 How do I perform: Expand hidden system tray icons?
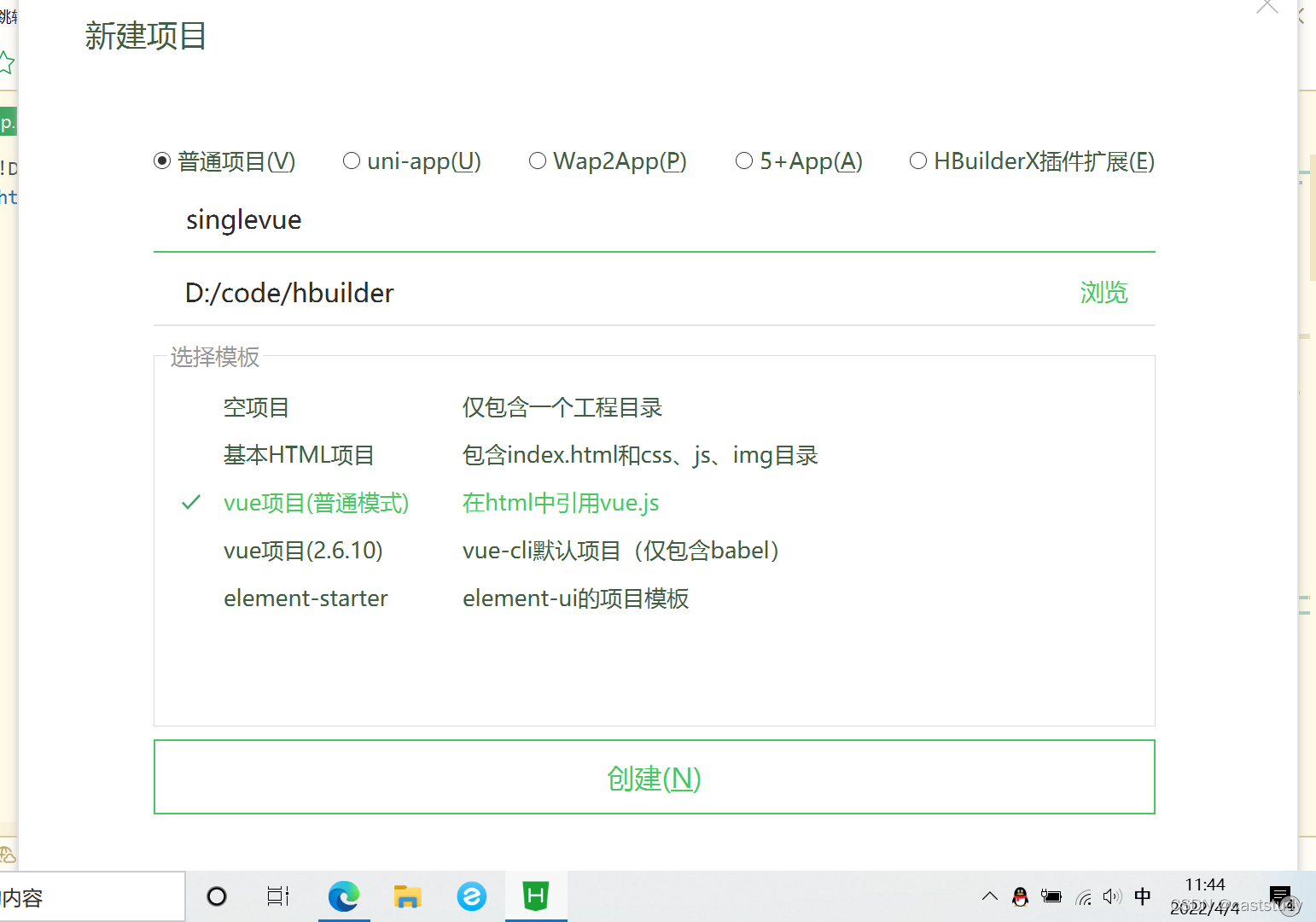pos(989,896)
